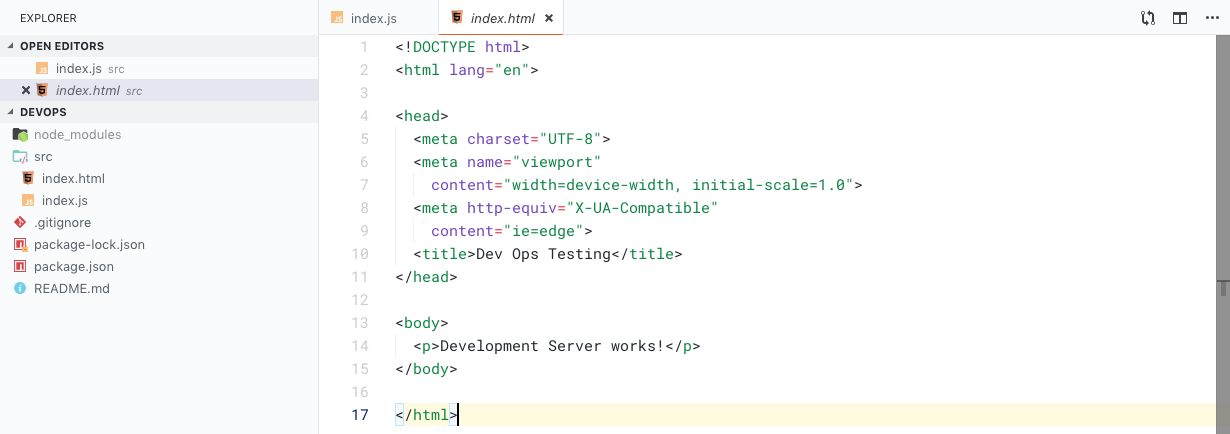Click line number 13 in the gutter
Screen dimensions: 1230x434
tap(360, 323)
